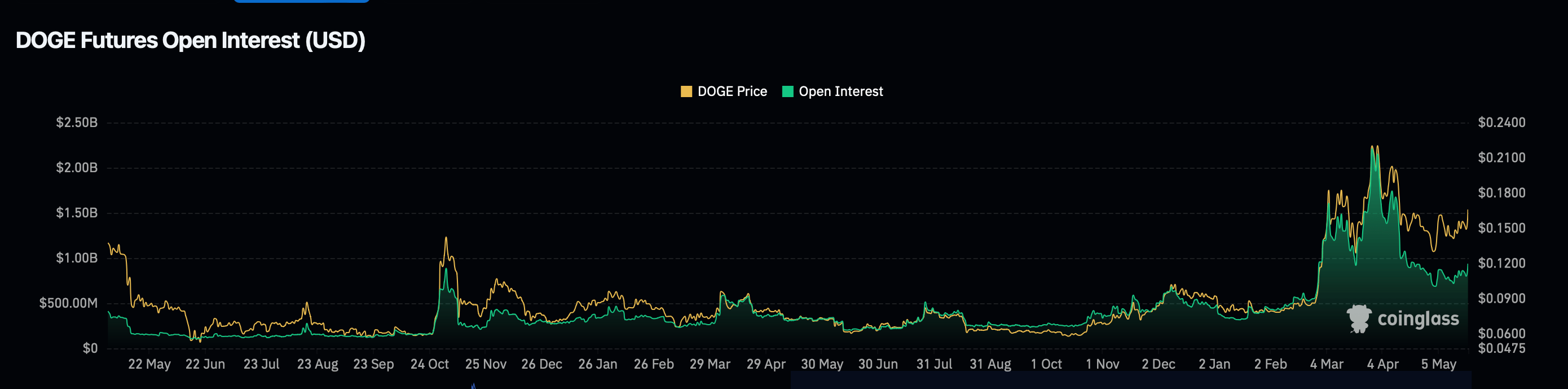This screenshot has width=1568, height=389.
Task: Toggle the Open Interest legend series
Action: coord(832,91)
